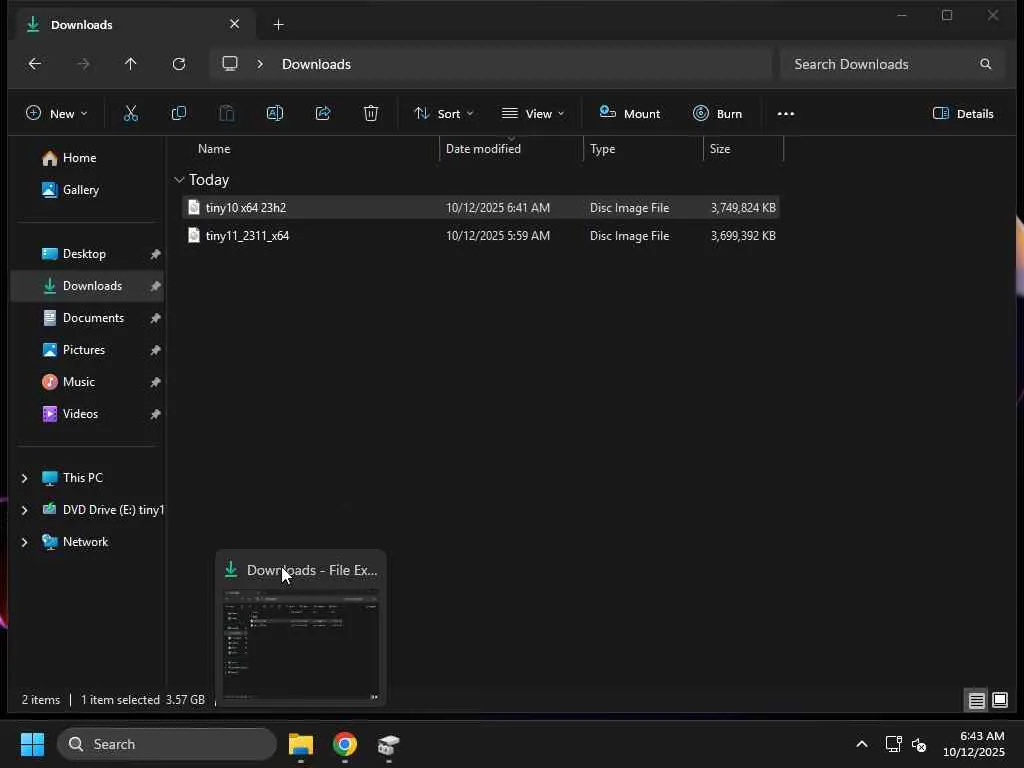Toggle the Details pane
This screenshot has height=768, width=1024.
pyautogui.click(x=964, y=114)
